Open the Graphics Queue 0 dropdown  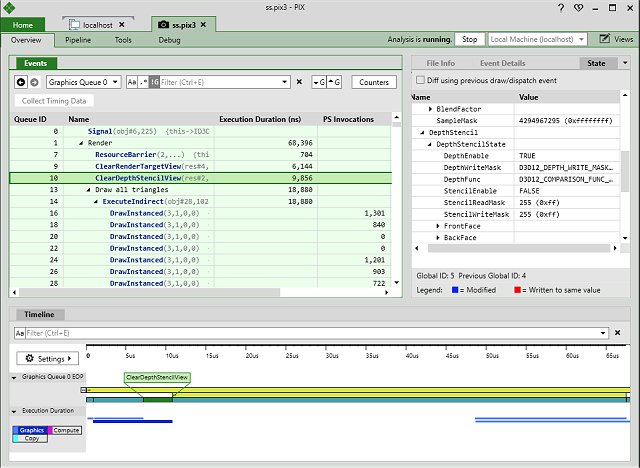pos(84,82)
